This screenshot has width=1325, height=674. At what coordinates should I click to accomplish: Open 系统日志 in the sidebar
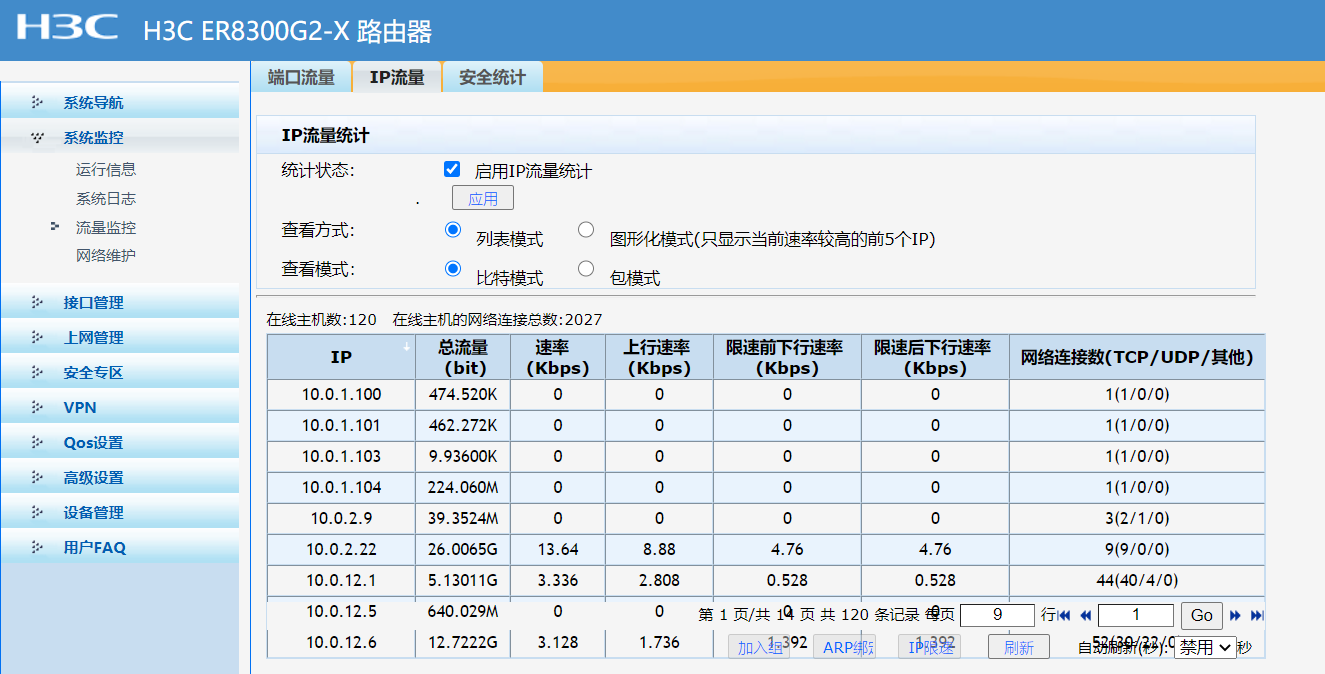point(106,199)
